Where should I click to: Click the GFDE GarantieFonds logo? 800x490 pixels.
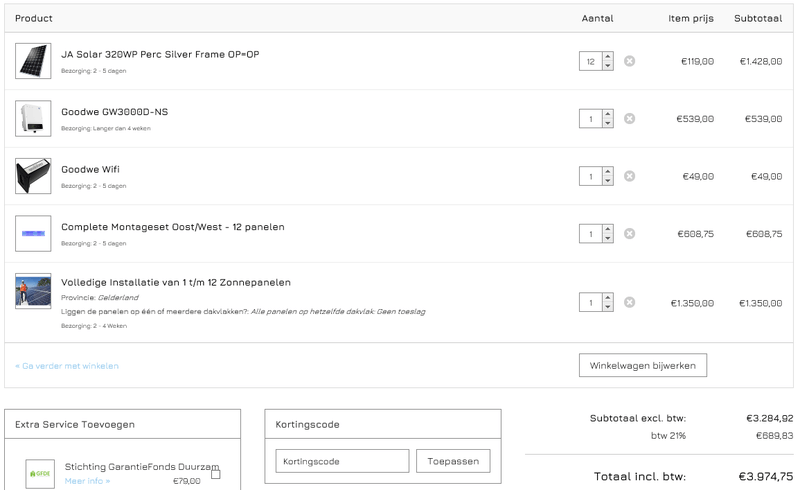click(x=40, y=474)
